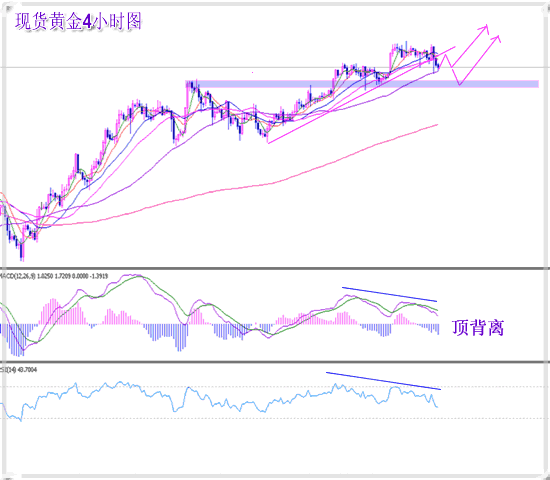Click the 顶背离 divergence label
The width and height of the screenshot is (550, 480).
click(x=478, y=328)
